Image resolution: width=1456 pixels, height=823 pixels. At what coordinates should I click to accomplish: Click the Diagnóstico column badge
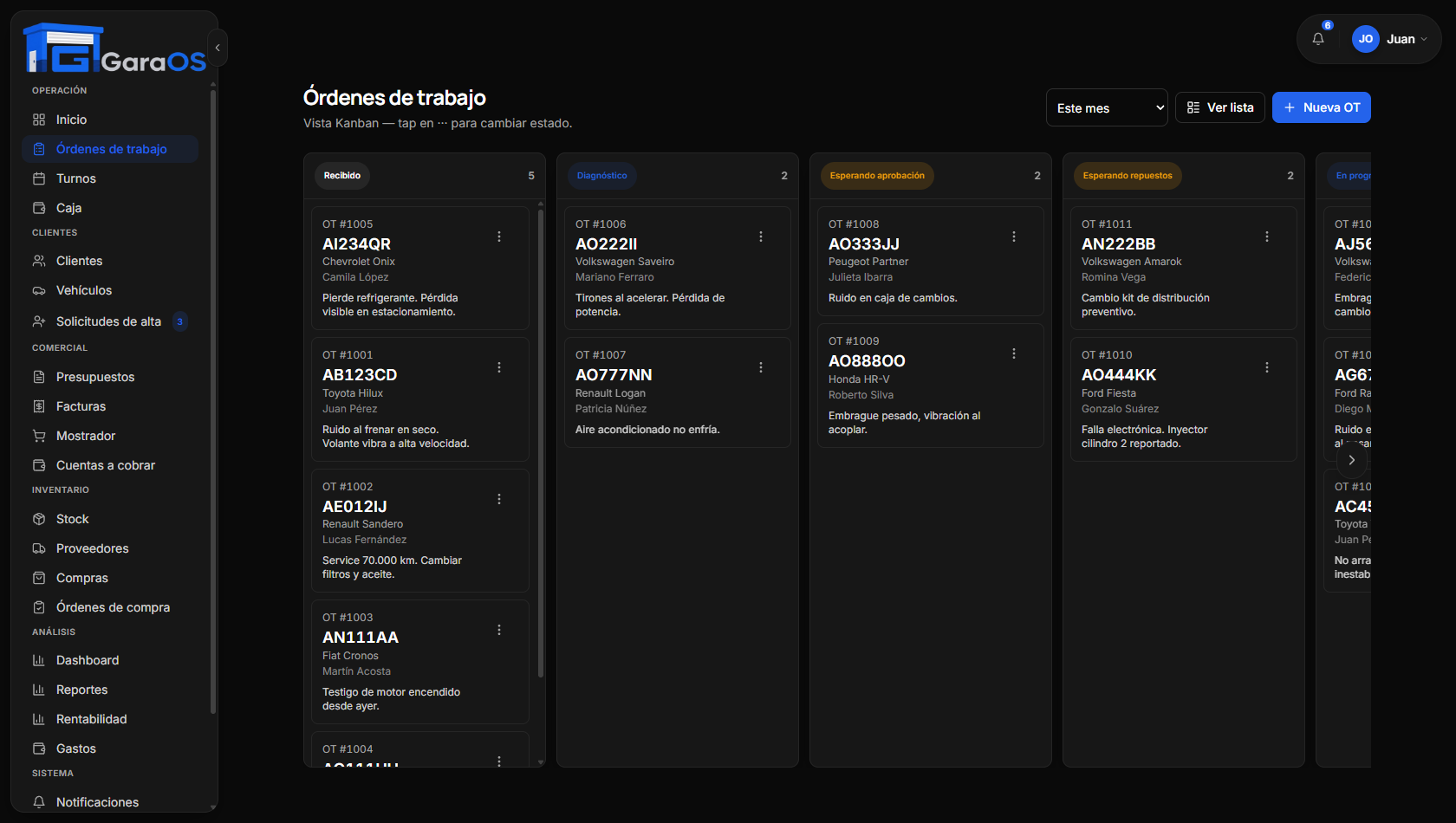(x=602, y=176)
